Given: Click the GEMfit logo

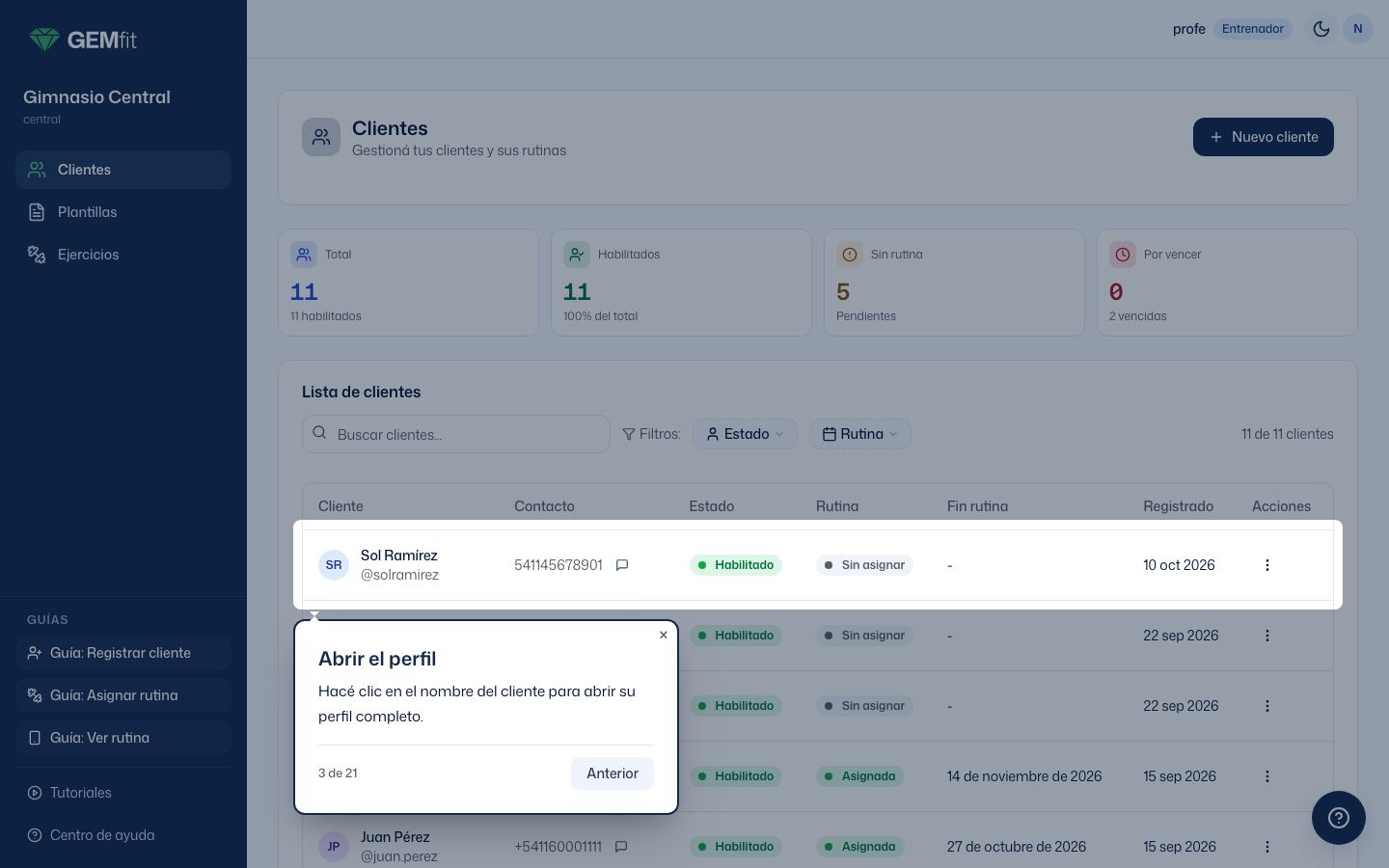Looking at the screenshot, I should pyautogui.click(x=83, y=40).
